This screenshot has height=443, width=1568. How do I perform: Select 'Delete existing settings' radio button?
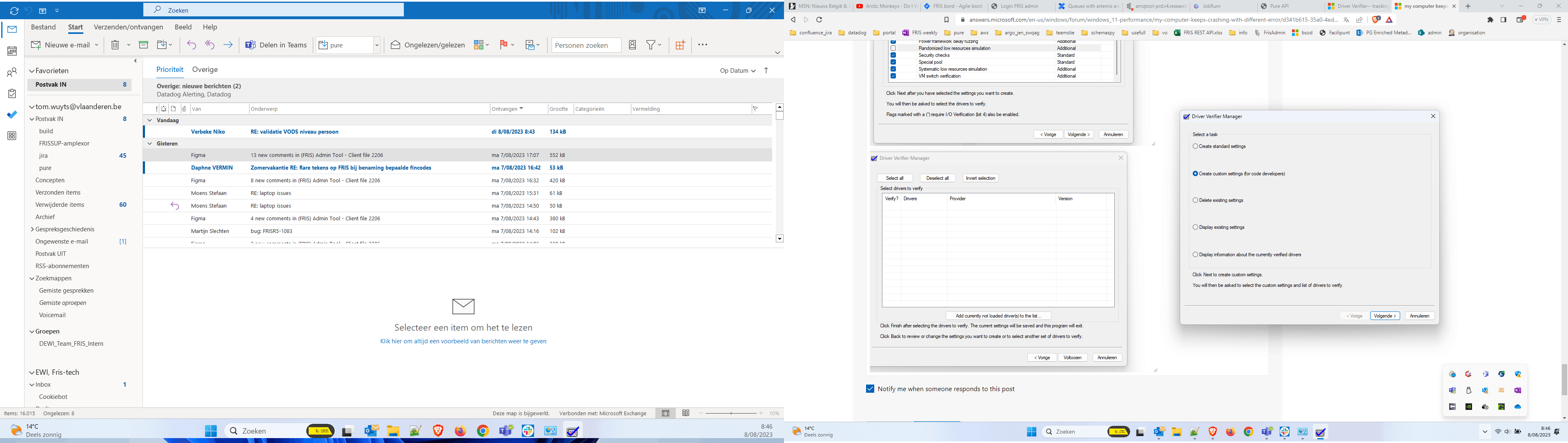(1196, 201)
